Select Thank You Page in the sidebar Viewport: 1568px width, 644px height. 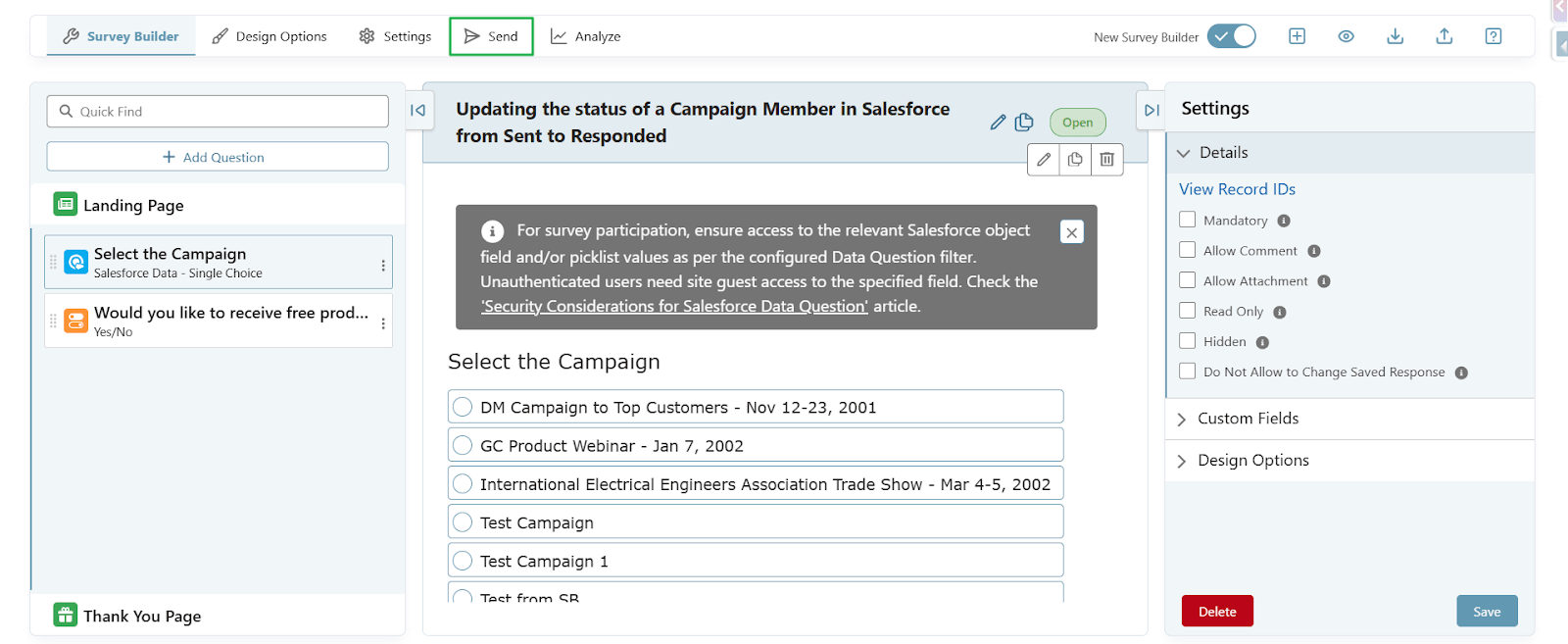tap(218, 616)
